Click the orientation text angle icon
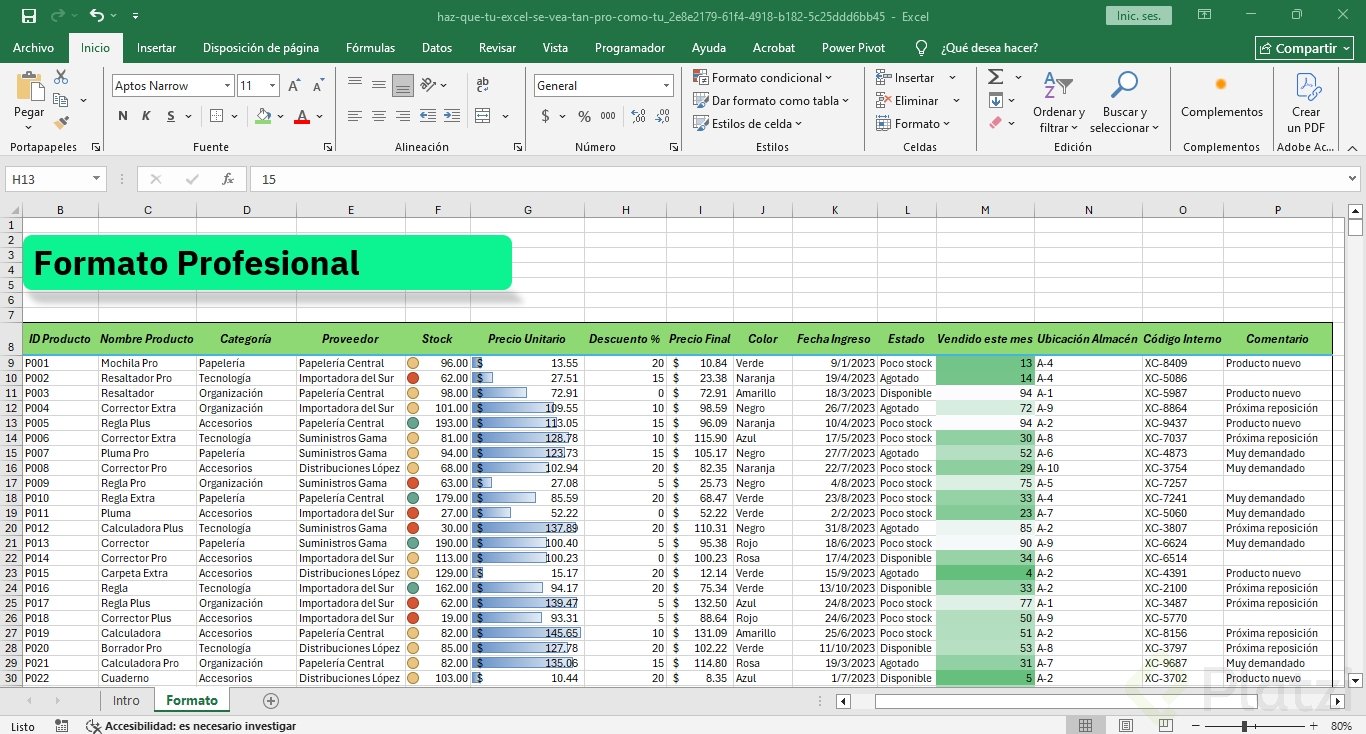The width and height of the screenshot is (1366, 734). (x=430, y=85)
